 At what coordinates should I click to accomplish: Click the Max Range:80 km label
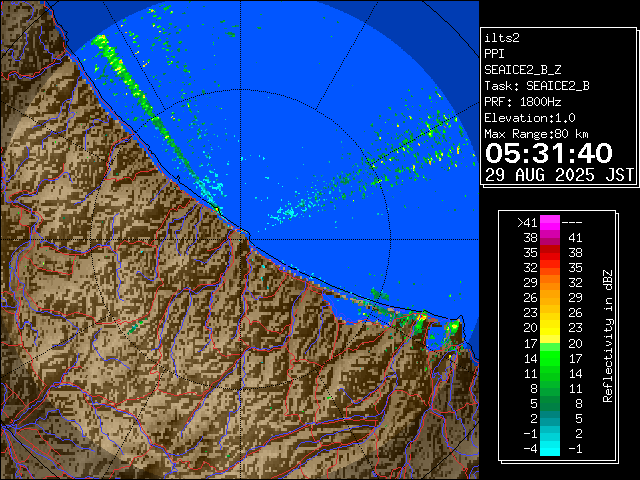[x=536, y=134]
